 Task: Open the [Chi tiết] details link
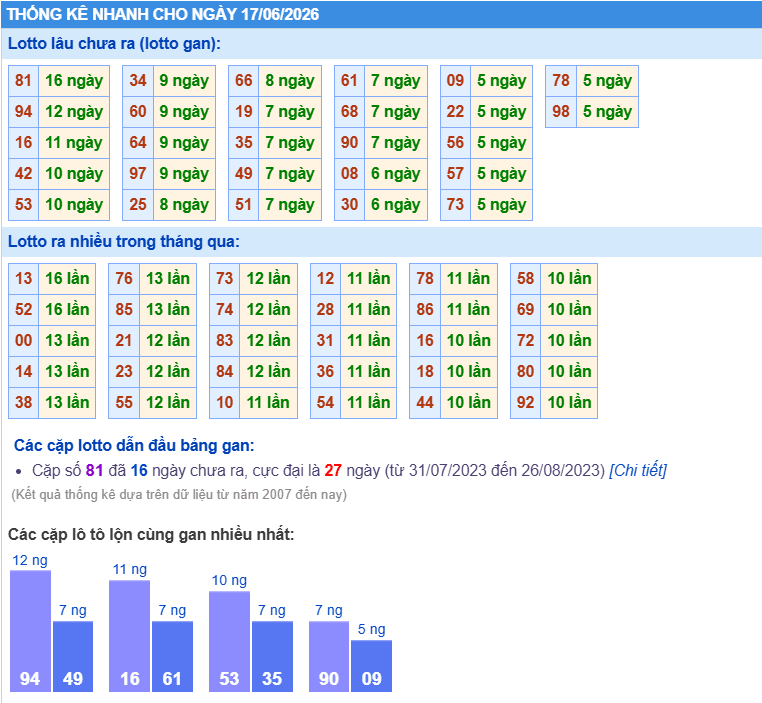click(638, 470)
